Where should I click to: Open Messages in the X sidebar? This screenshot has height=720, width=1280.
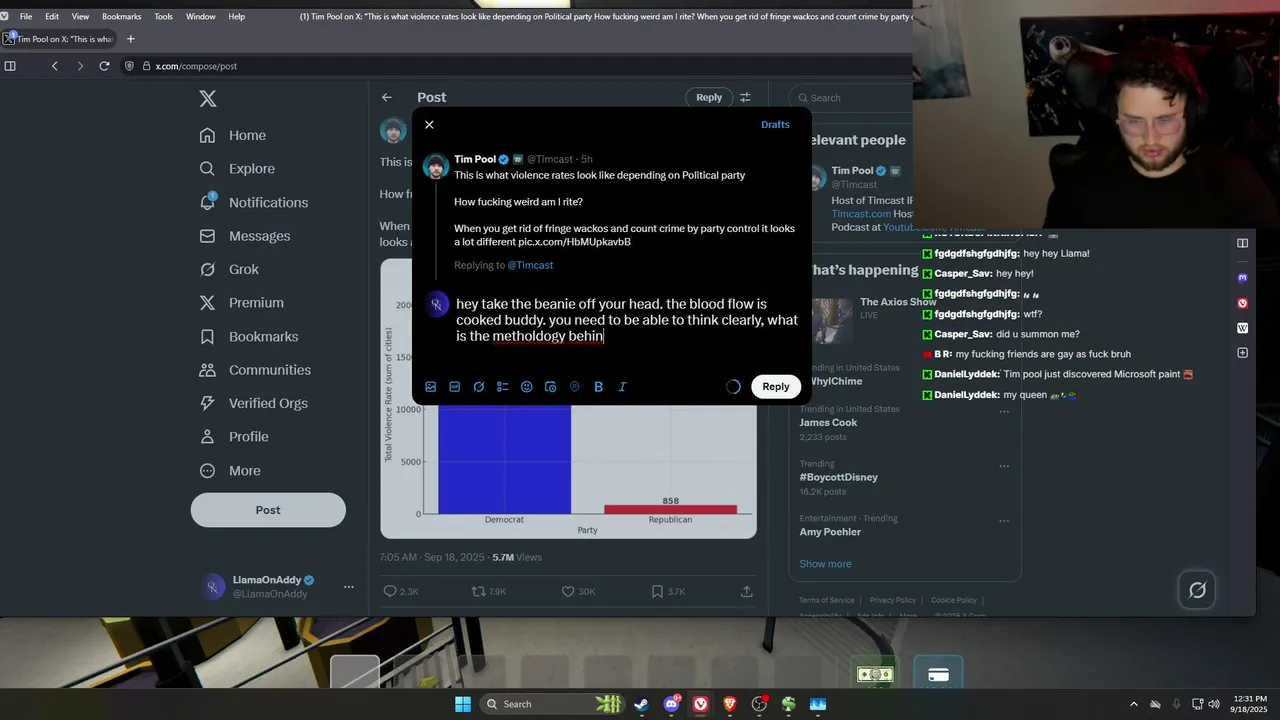tap(245, 236)
